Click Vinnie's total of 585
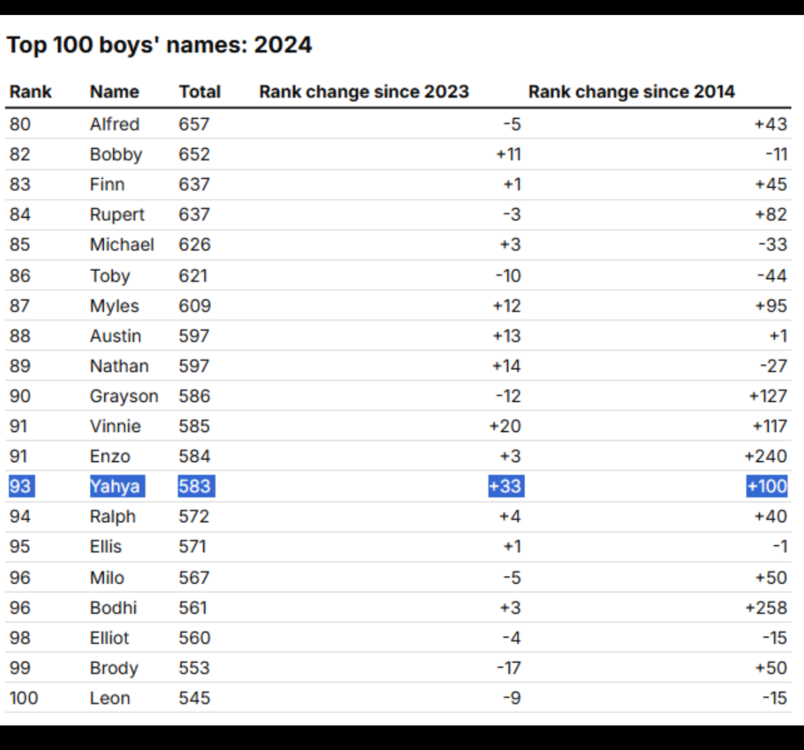 click(x=194, y=426)
